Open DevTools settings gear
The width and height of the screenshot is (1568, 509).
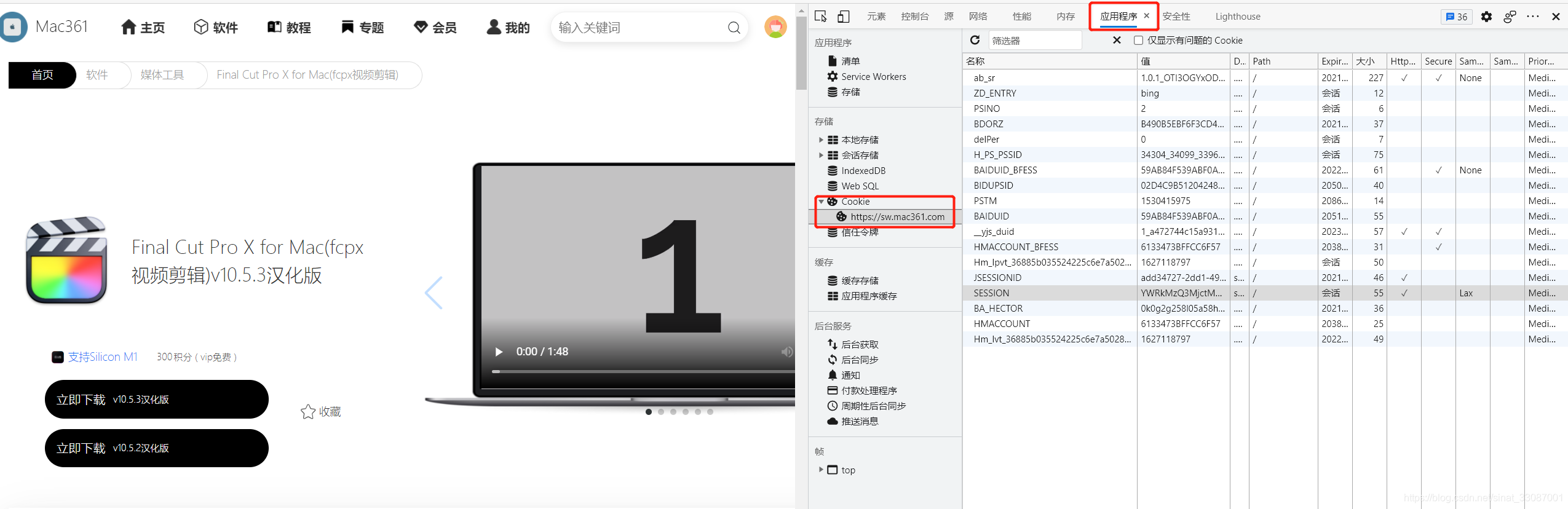click(1486, 17)
